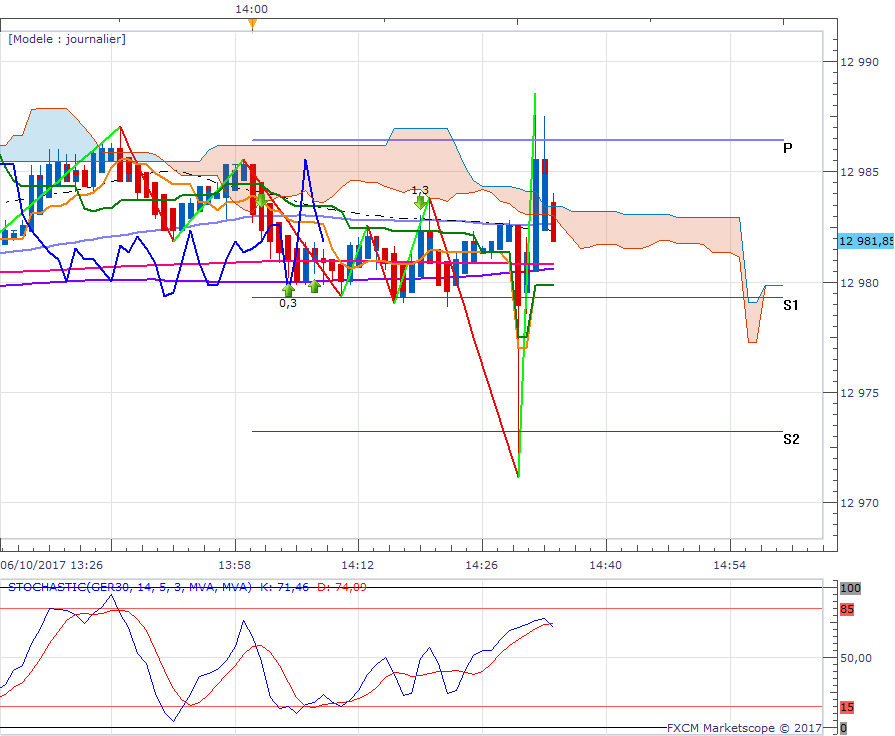Image resolution: width=895 pixels, height=736 pixels.
Task: Click the green down arrow below 1,3
Action: tap(421, 203)
